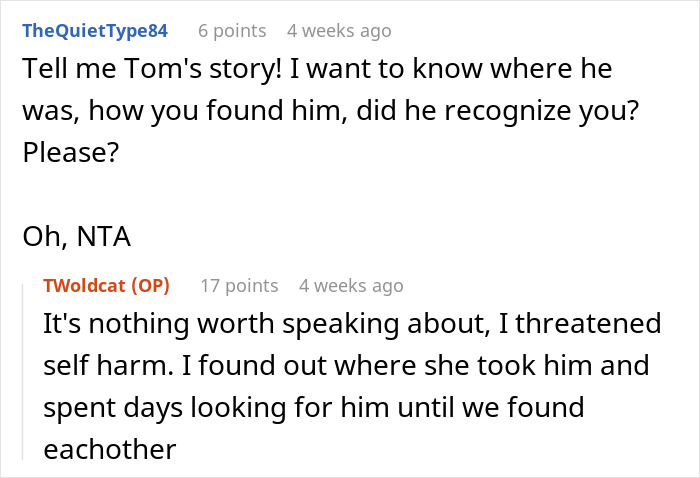Viewport: 700px width, 478px height.
Task: Click the 6 points score
Action: click(232, 30)
